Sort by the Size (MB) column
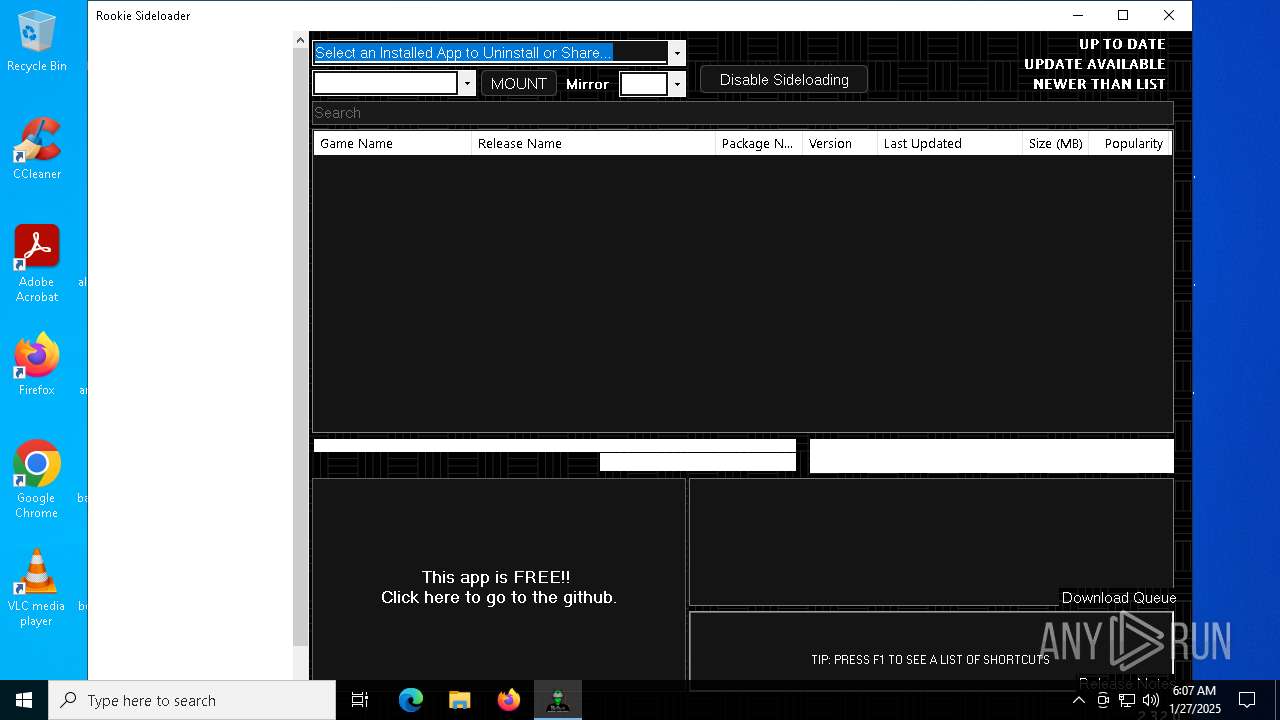Image resolution: width=1280 pixels, height=720 pixels. tap(1056, 143)
